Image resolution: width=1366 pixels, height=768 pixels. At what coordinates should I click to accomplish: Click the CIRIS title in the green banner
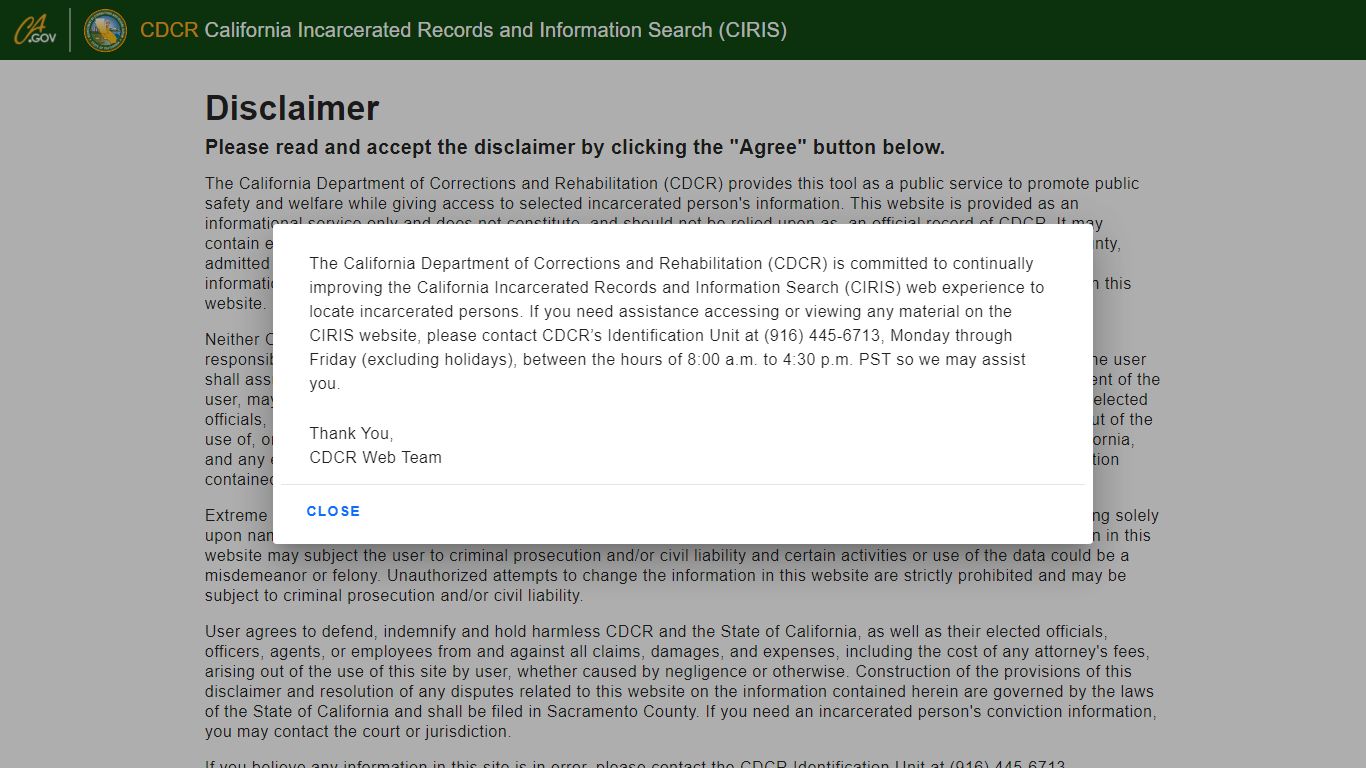pyautogui.click(x=494, y=30)
